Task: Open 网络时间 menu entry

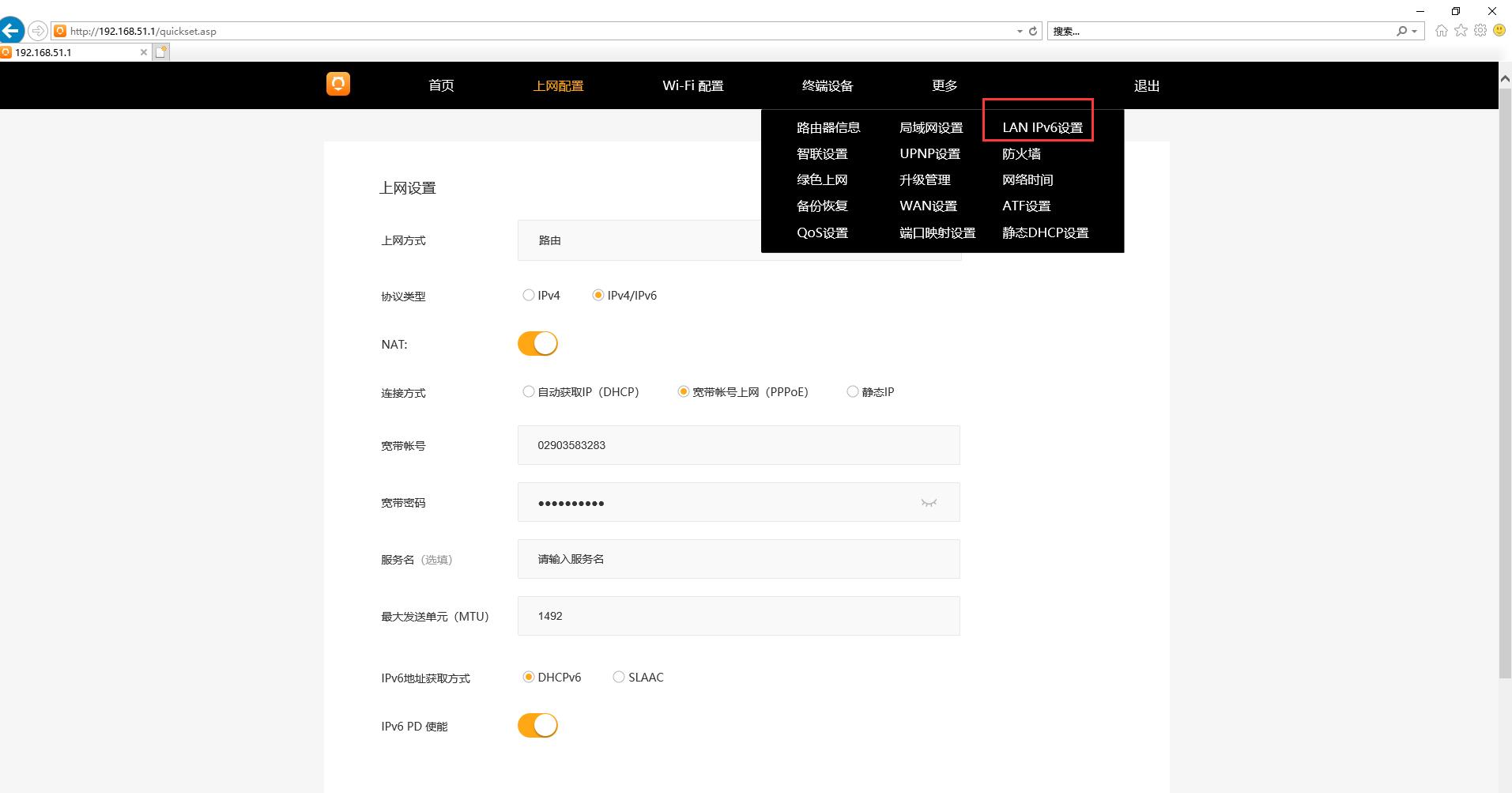Action: click(1027, 179)
